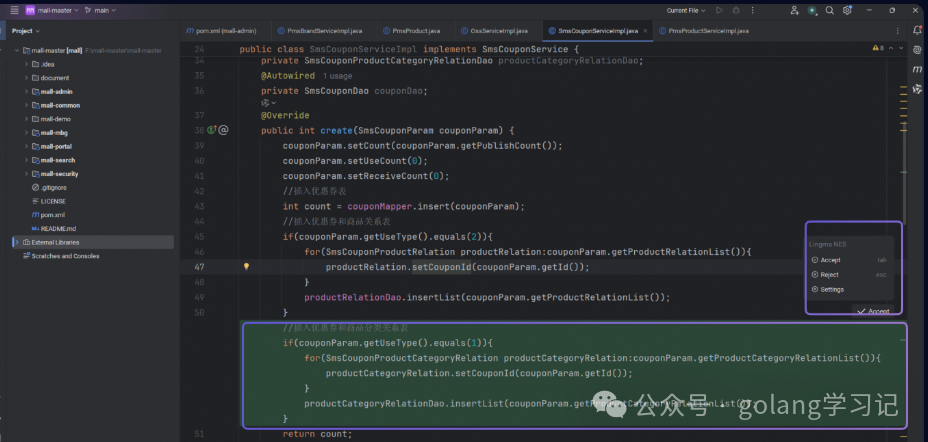
Task: Switch to the pom.xml (mall-admin) tab
Action: tap(221, 31)
